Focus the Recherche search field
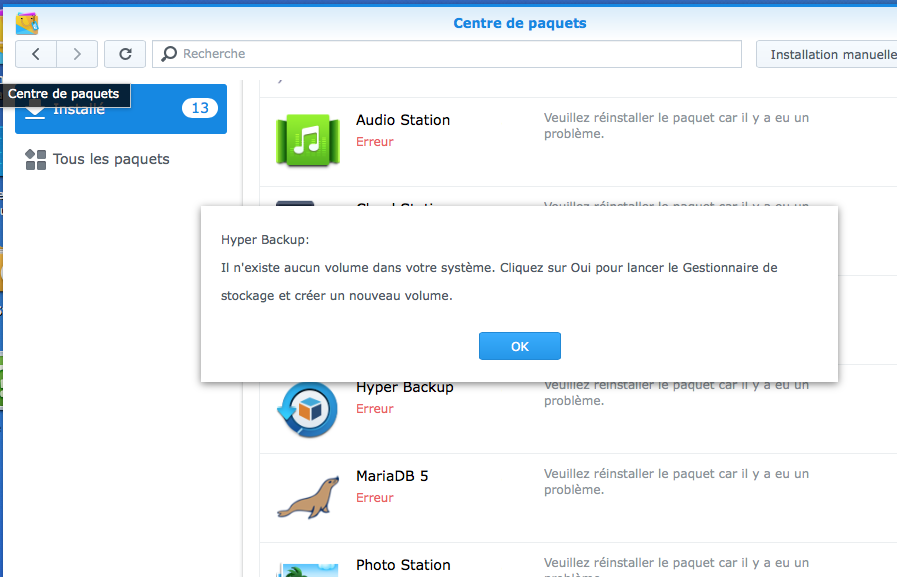The height and width of the screenshot is (577, 897). 447,54
